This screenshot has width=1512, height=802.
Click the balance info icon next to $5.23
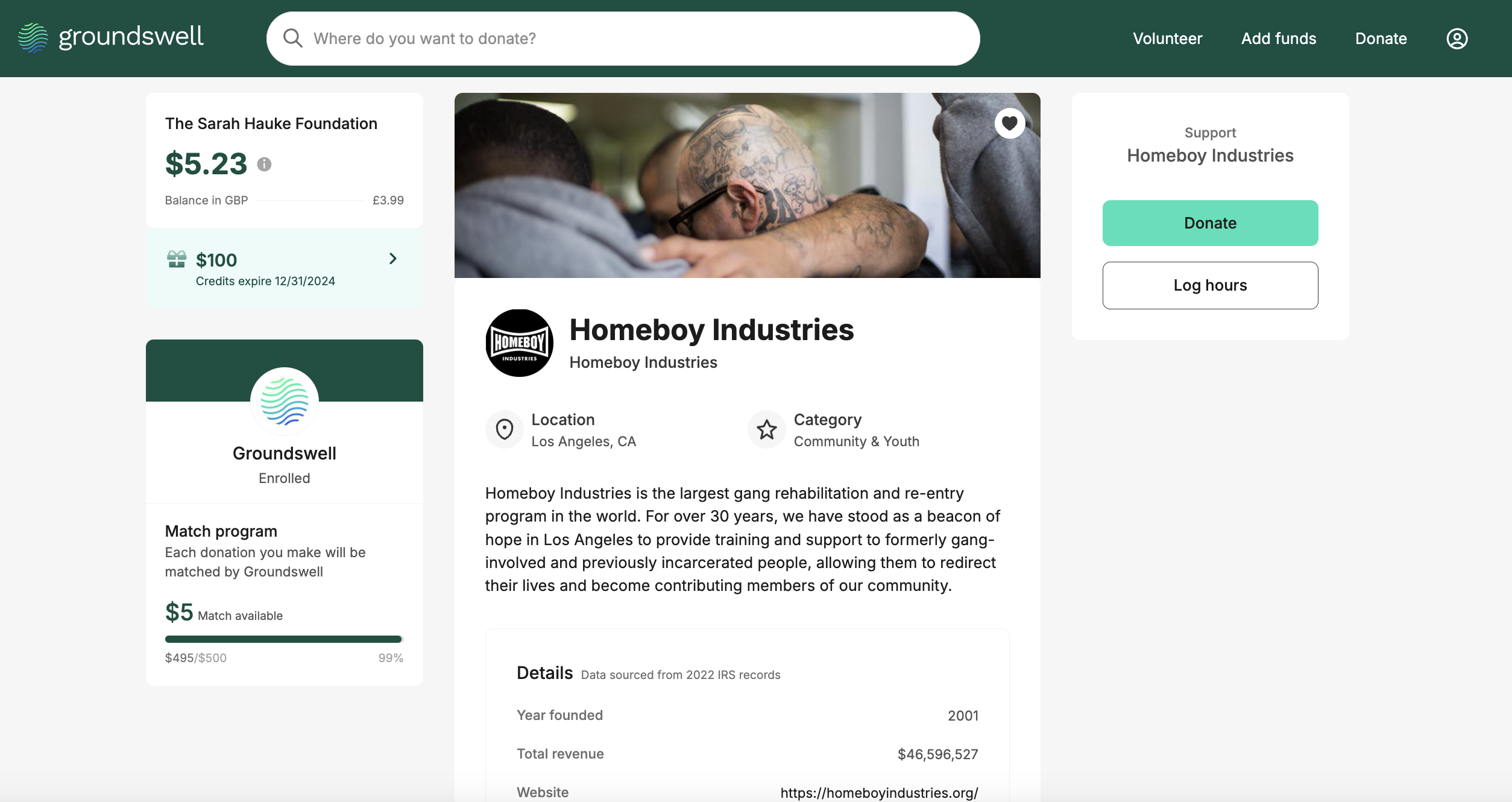pyautogui.click(x=264, y=164)
